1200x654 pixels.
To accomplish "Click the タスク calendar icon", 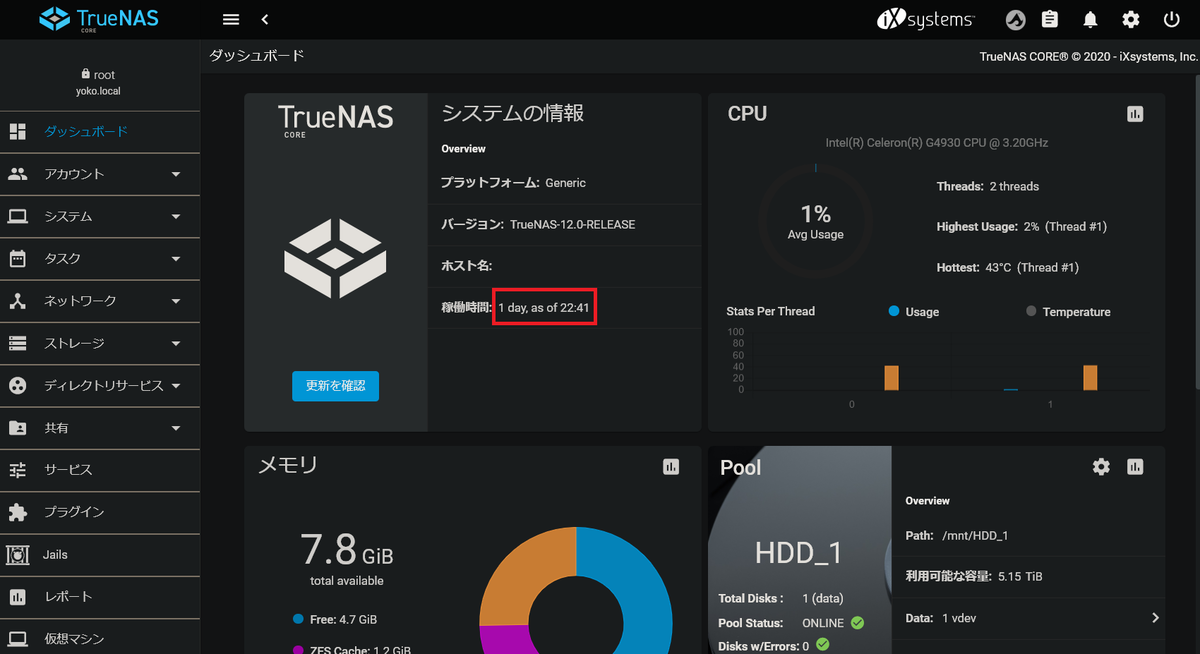I will pos(18,258).
